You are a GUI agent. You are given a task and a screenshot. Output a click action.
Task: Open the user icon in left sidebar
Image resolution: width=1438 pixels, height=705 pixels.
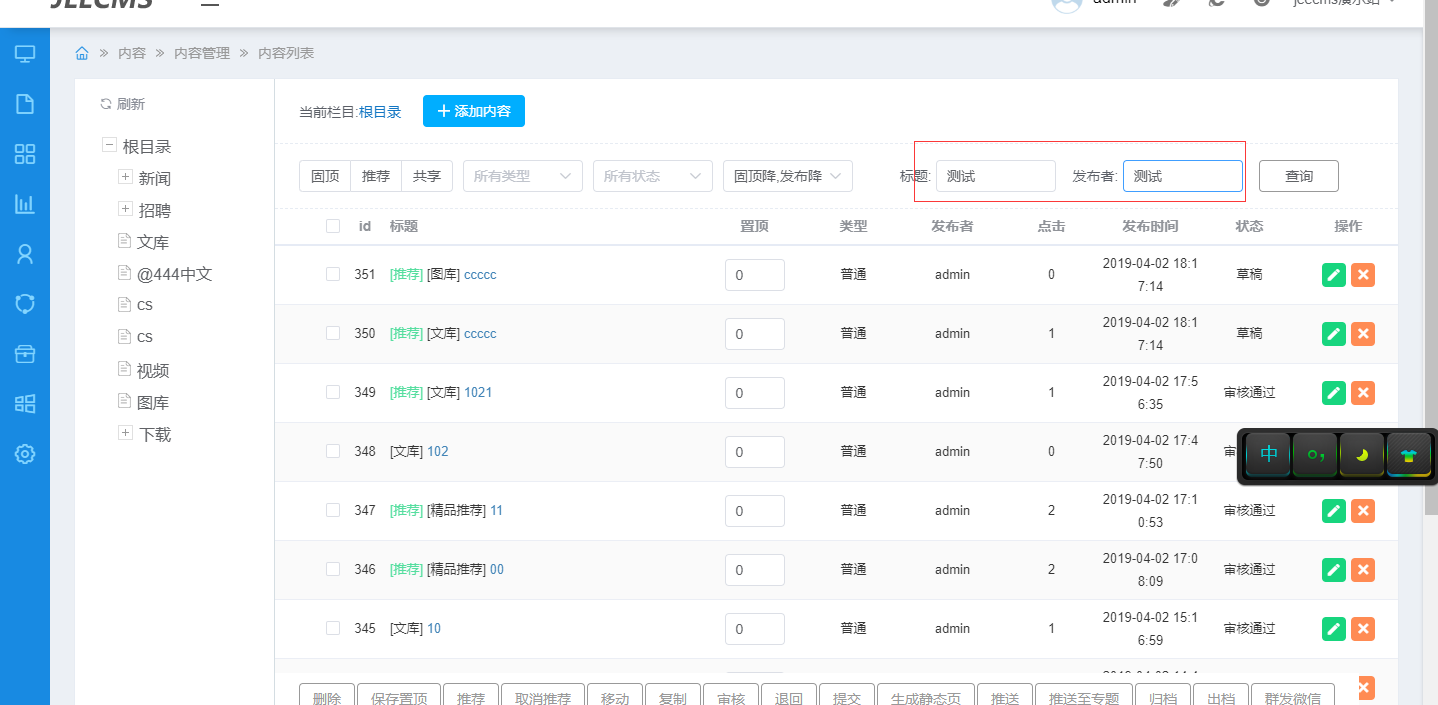pos(25,254)
